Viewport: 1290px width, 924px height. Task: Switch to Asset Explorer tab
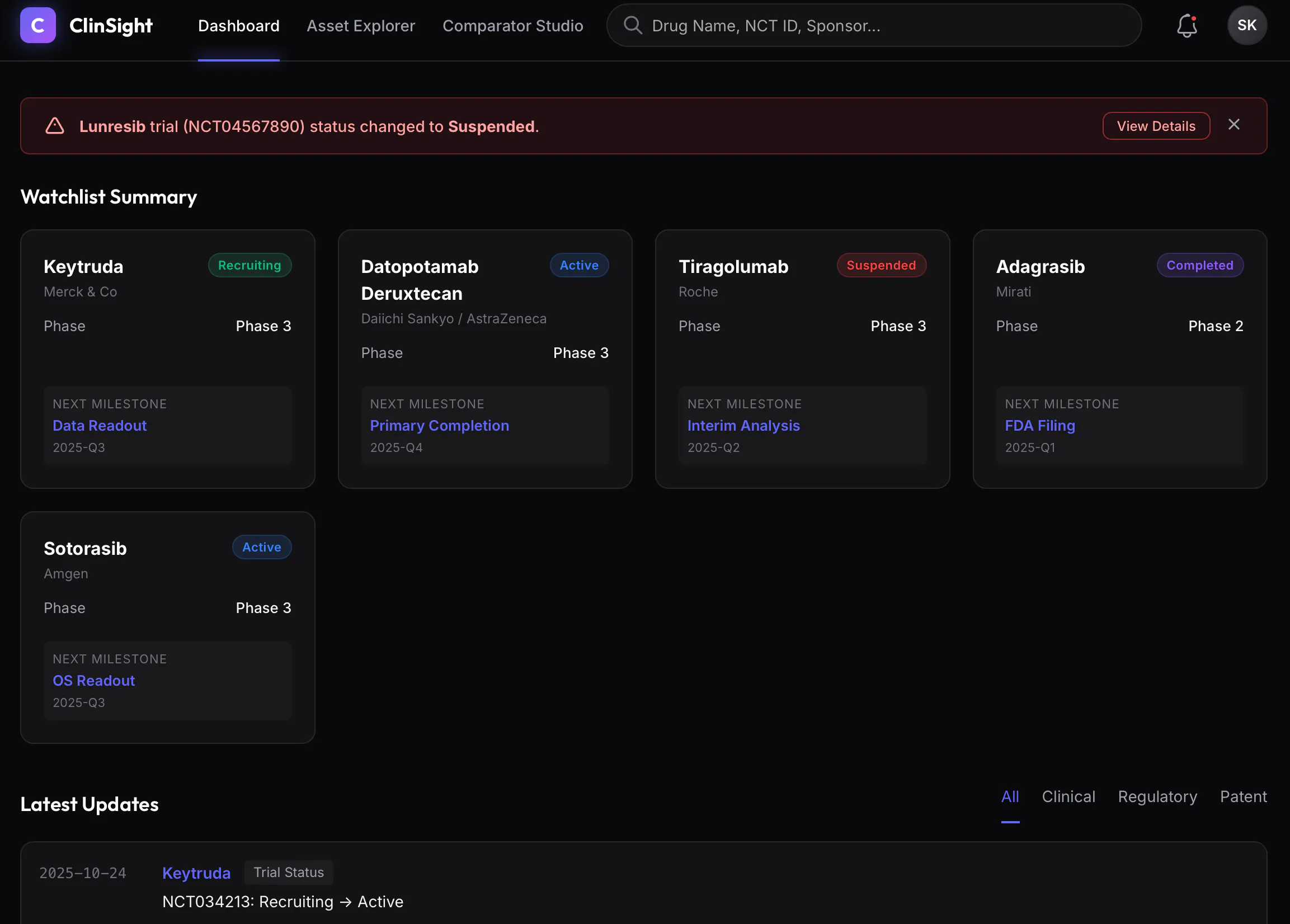click(x=361, y=26)
